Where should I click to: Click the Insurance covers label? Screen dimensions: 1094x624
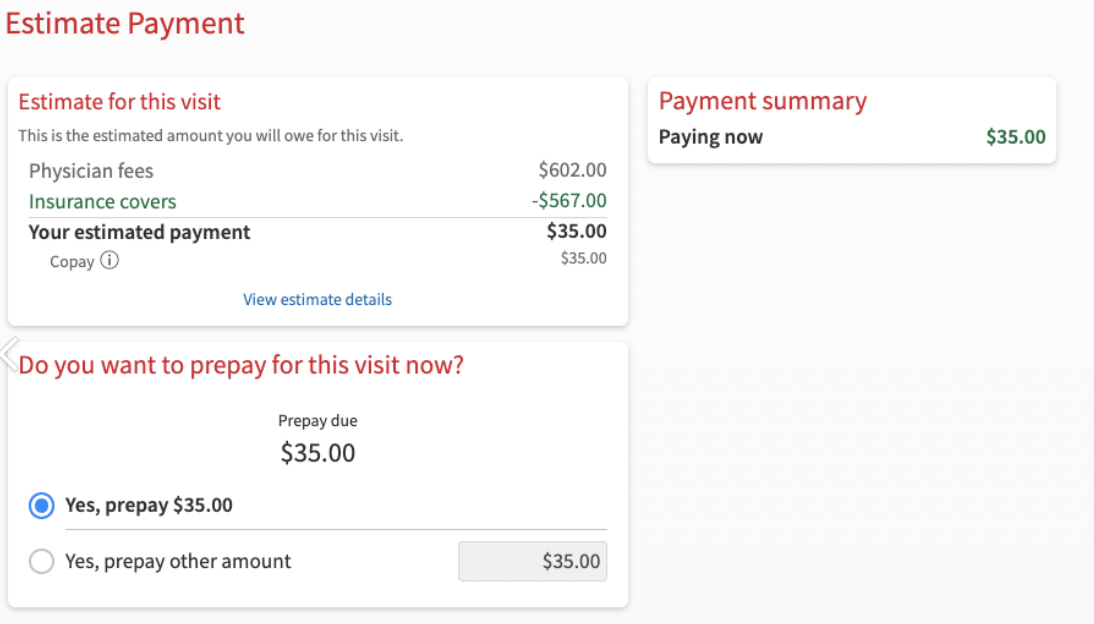[102, 201]
